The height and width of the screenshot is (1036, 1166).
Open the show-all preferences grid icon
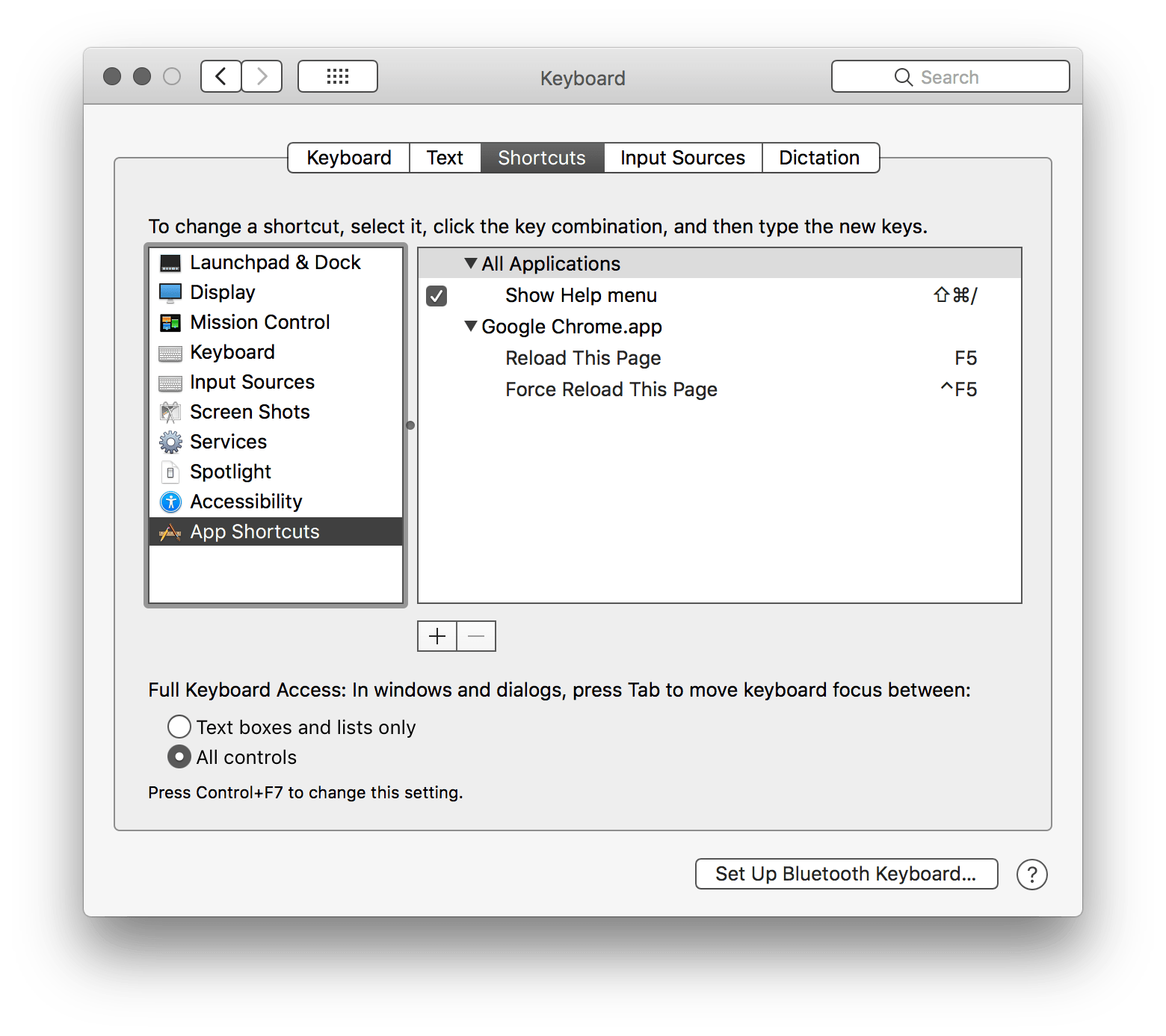tap(337, 76)
